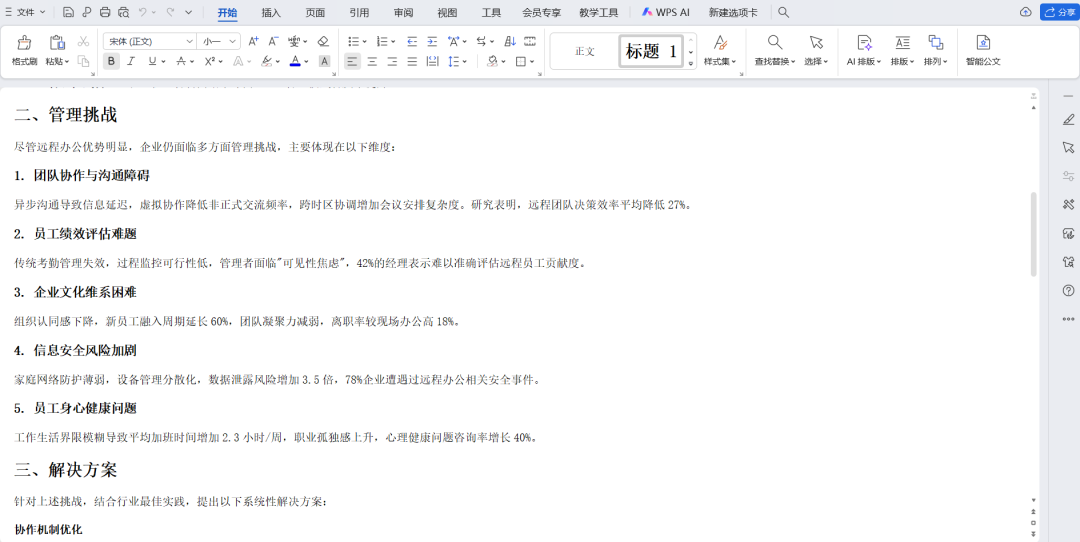Click the Sort (A-Z arrow) icon
This screenshot has width=1080, height=542.
click(x=510, y=41)
